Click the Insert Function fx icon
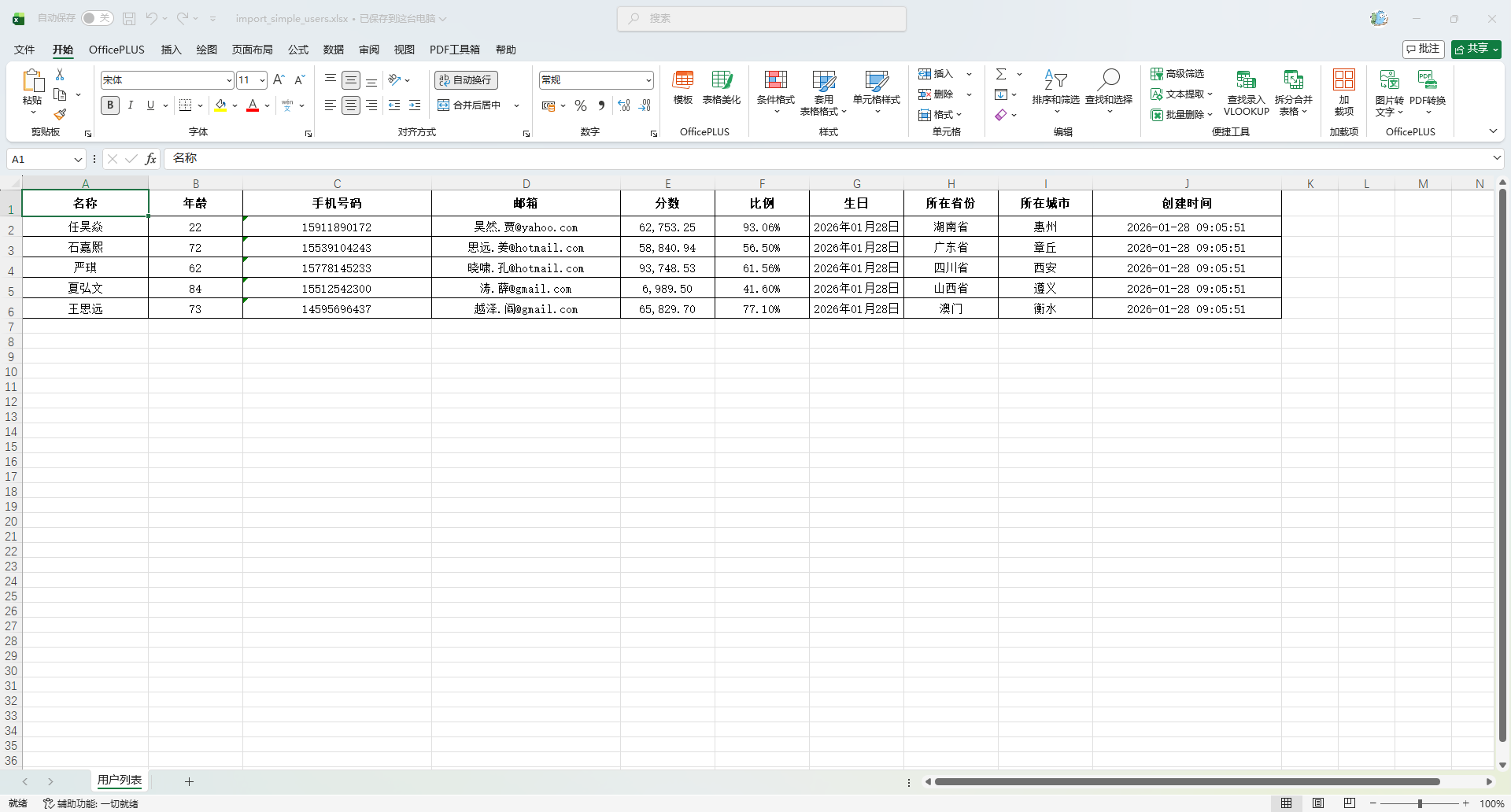Screen dimensions: 1511x812 pos(150,159)
